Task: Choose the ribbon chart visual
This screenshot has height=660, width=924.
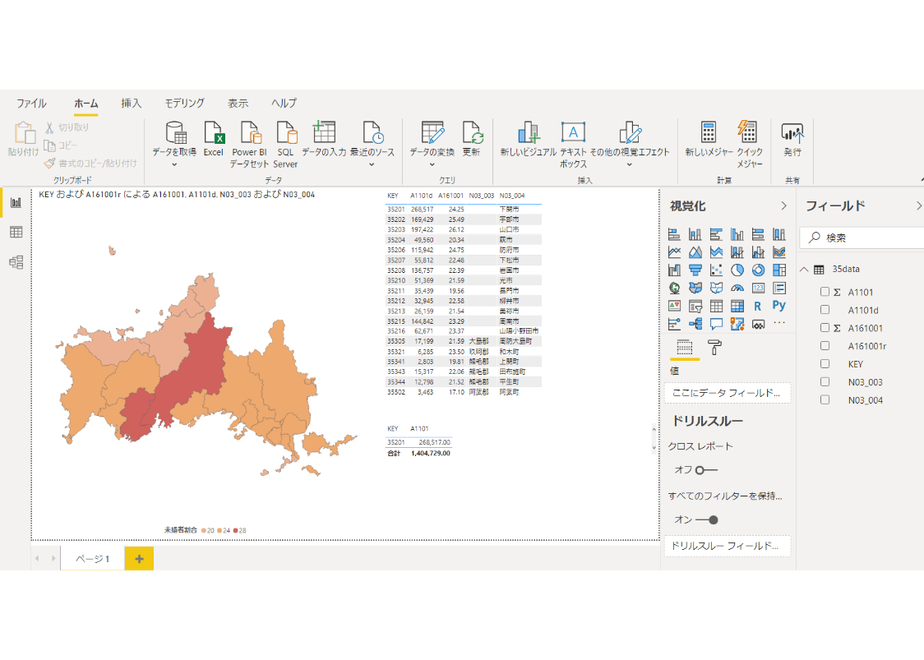Action: [779, 252]
